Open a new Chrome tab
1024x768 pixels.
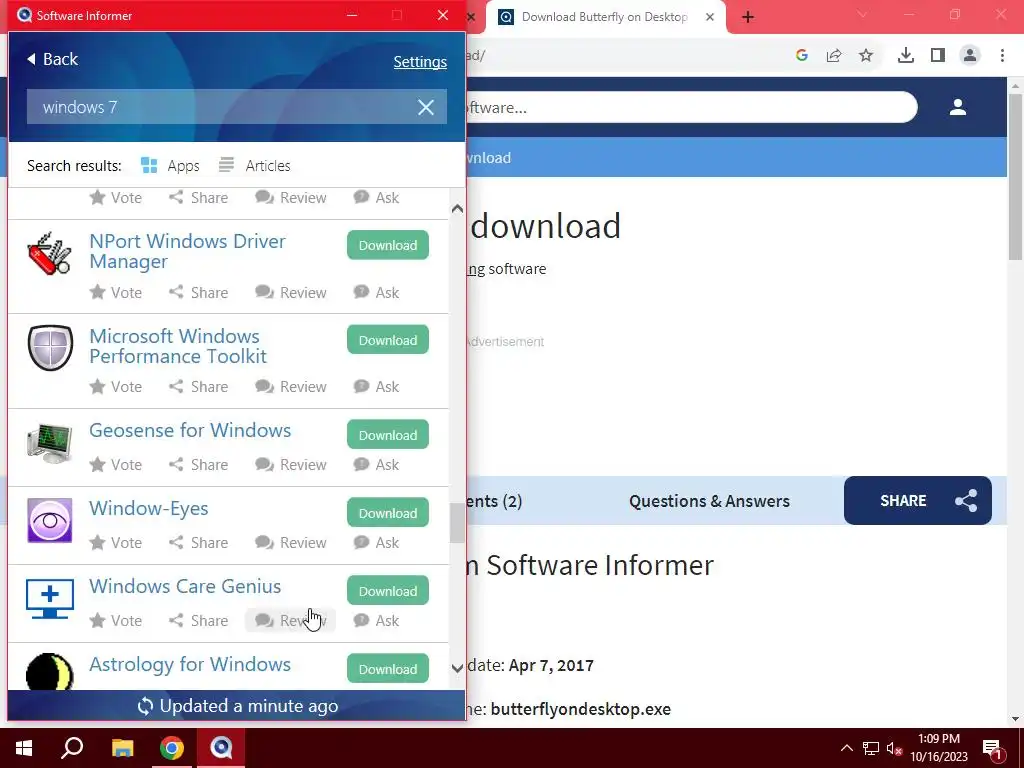(748, 17)
